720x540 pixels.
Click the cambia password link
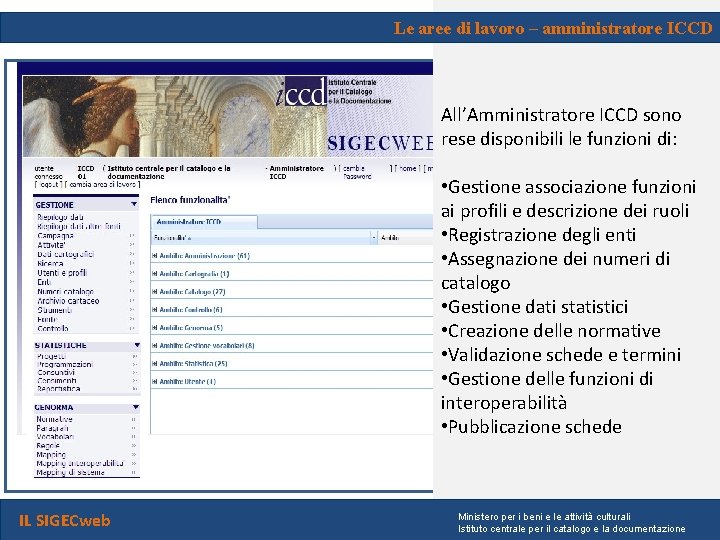point(355,172)
